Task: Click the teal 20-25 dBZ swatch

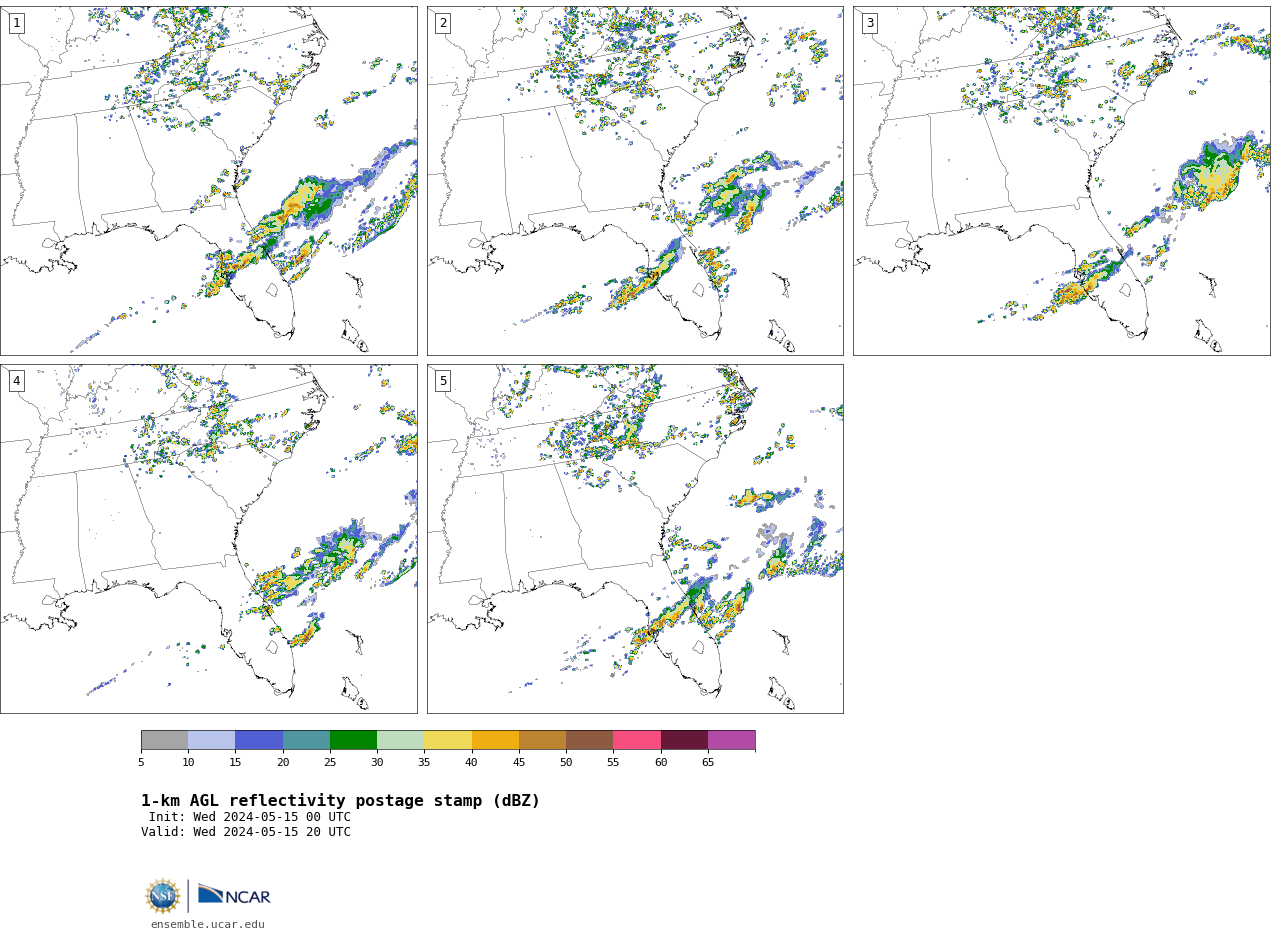Action: pos(306,740)
